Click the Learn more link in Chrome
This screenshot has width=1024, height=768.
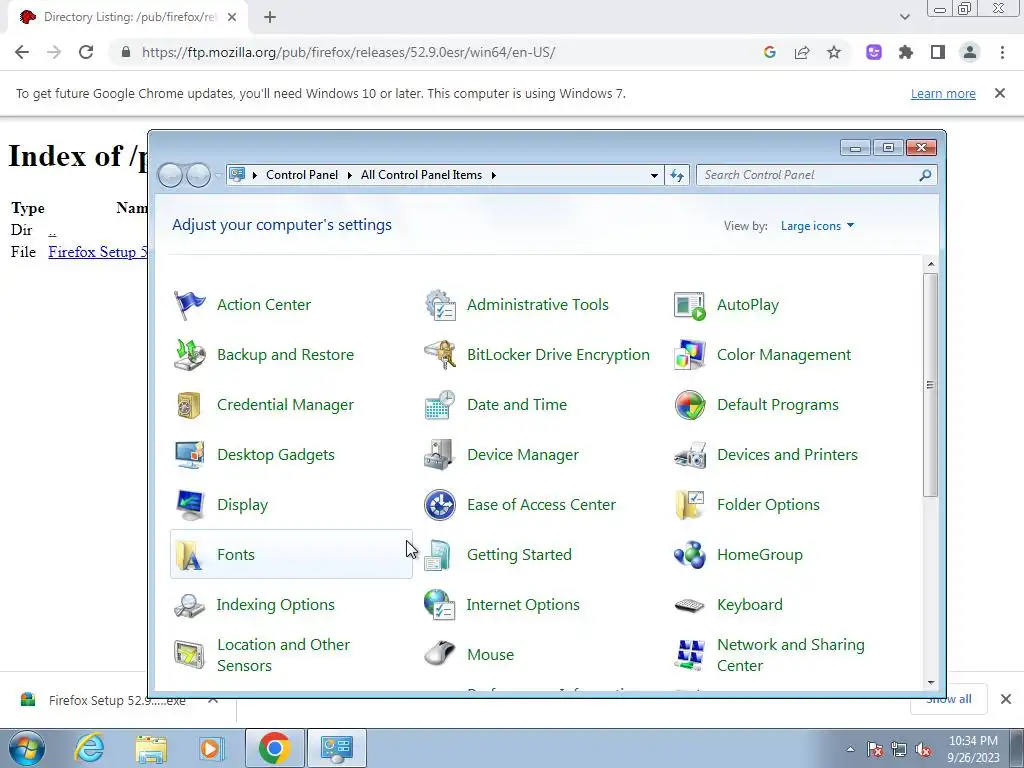click(943, 93)
